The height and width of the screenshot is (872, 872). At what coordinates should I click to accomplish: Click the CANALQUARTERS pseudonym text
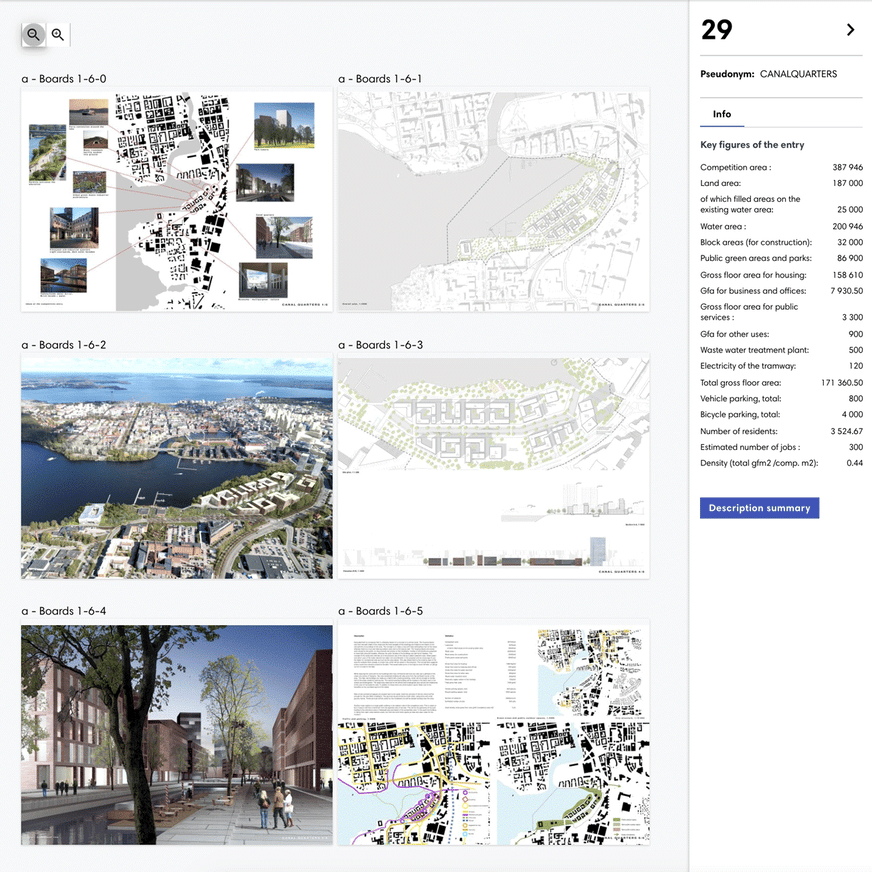798,74
